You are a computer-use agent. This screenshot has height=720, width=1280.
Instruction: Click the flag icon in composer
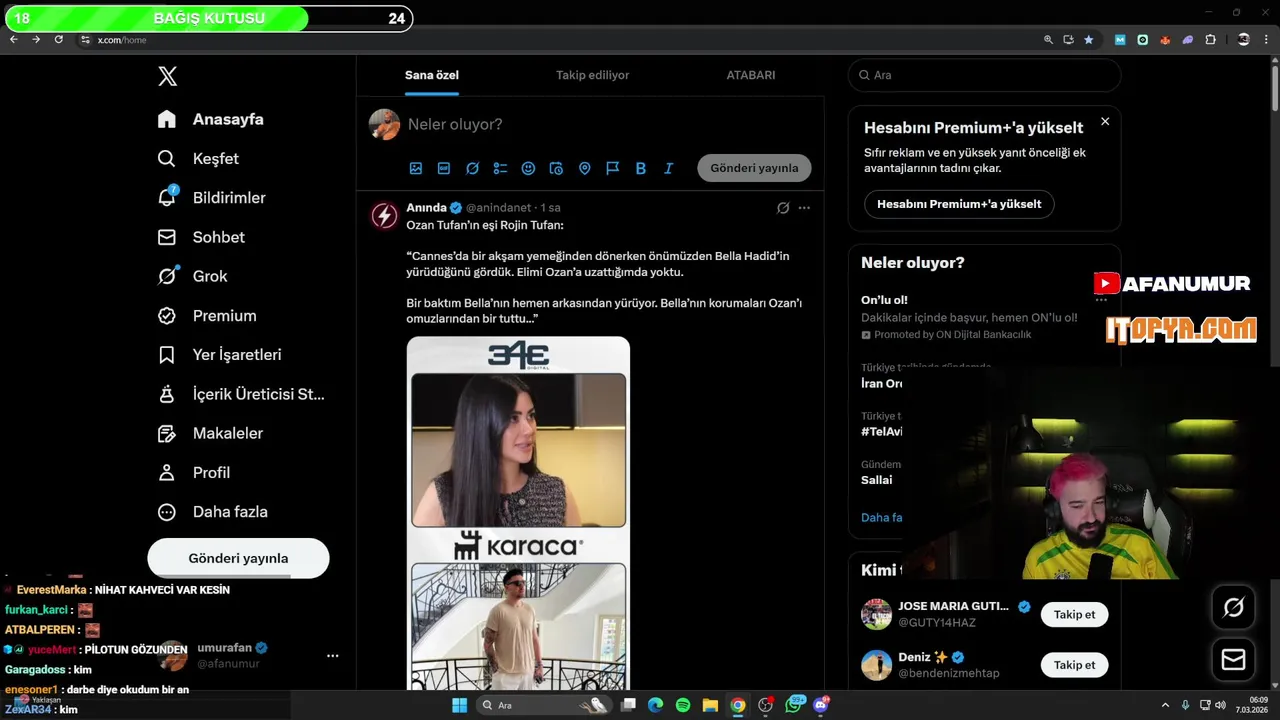tap(612, 168)
